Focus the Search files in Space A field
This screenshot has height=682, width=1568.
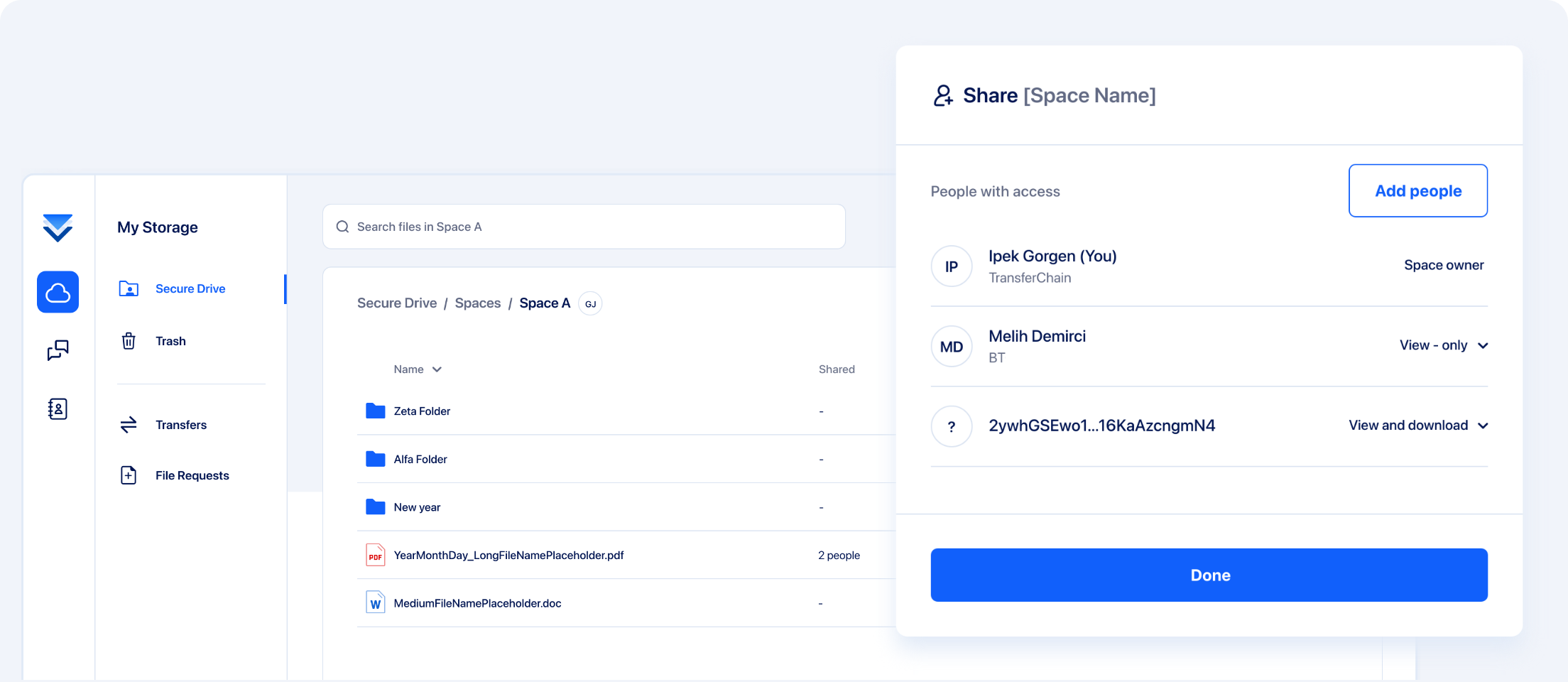point(584,227)
